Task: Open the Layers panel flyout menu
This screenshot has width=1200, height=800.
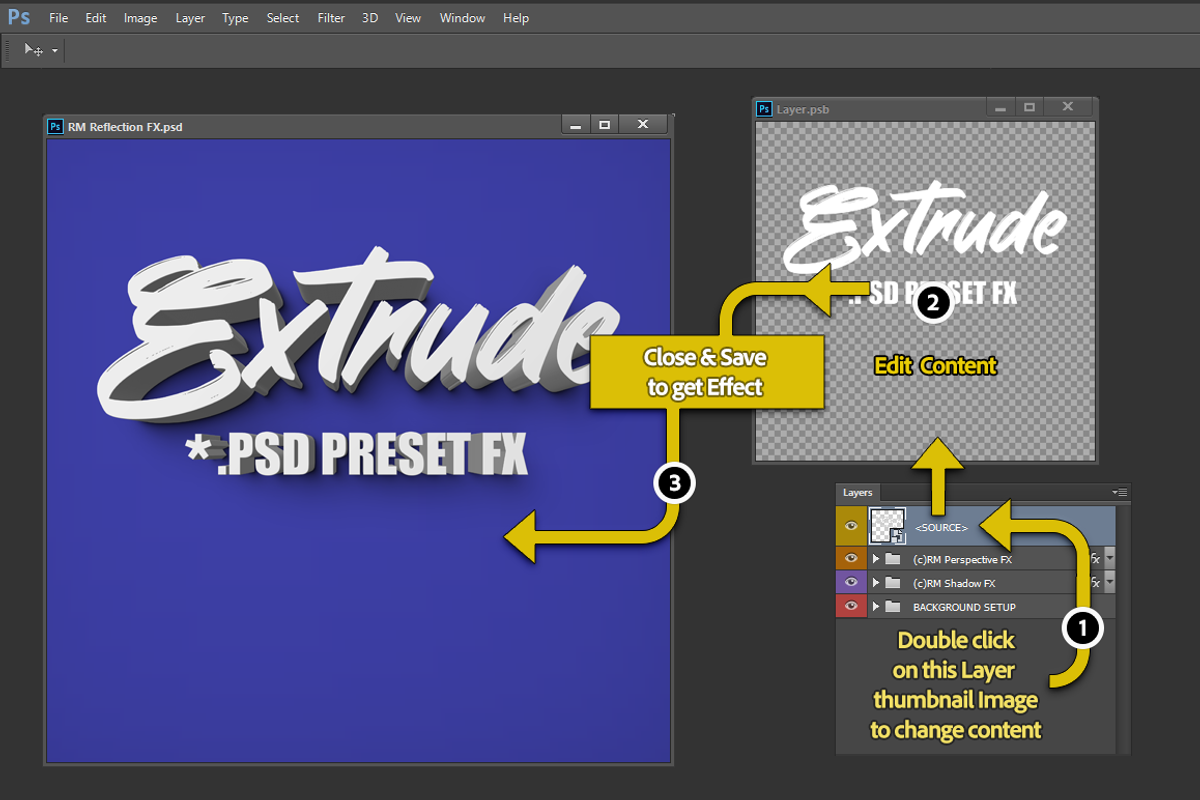Action: point(1120,492)
